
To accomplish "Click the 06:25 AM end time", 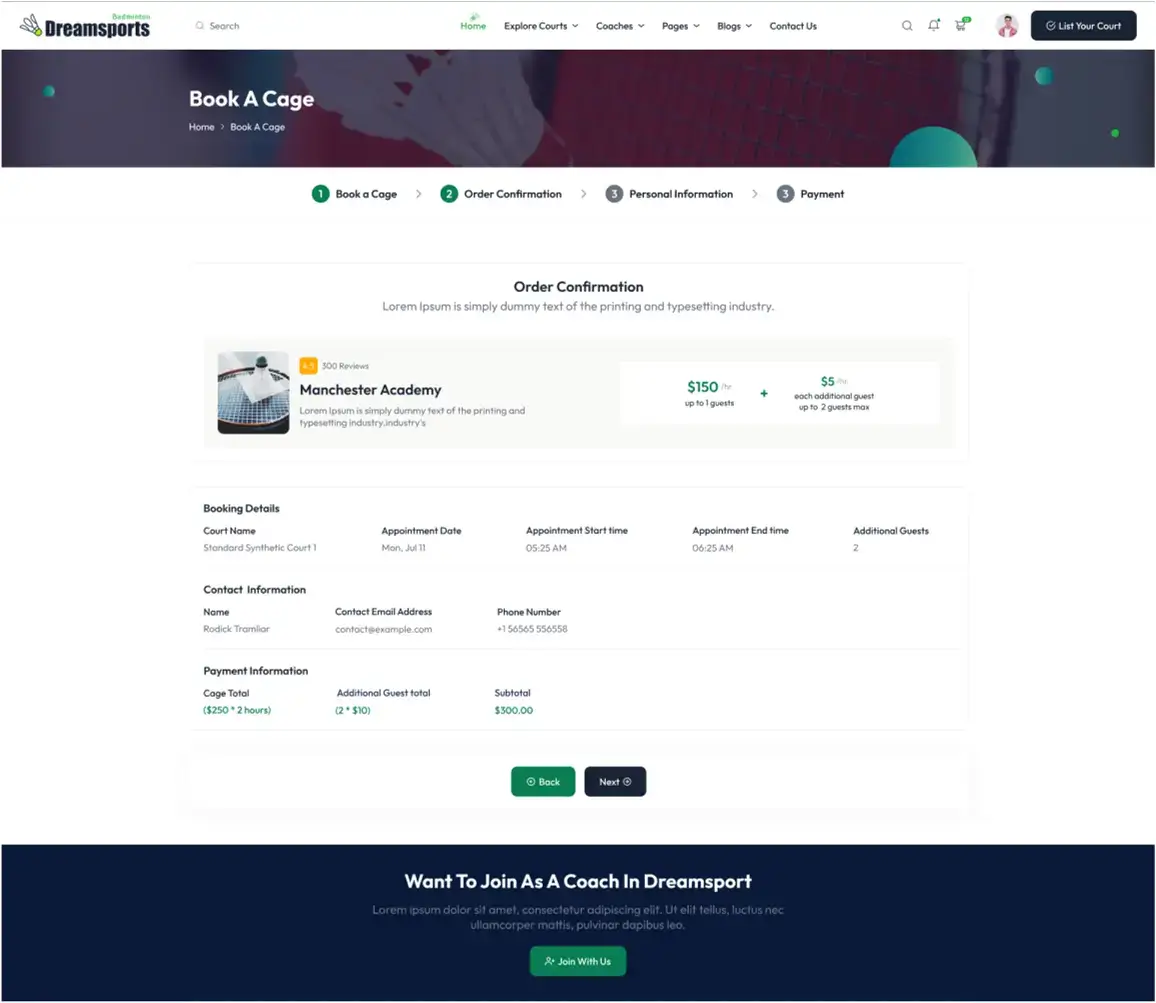I will click(713, 548).
